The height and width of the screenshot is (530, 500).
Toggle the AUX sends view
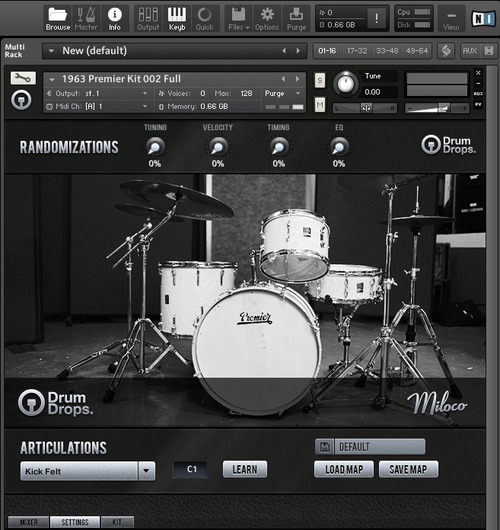[470, 51]
